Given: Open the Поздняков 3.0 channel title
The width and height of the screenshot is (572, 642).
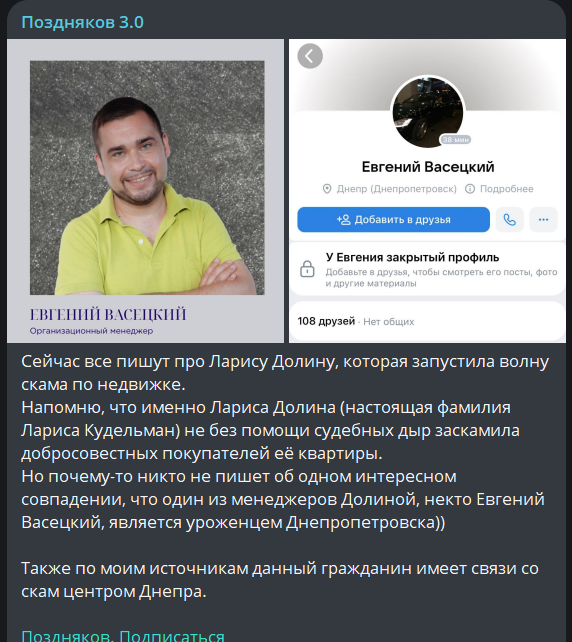Looking at the screenshot, I should pos(82,22).
